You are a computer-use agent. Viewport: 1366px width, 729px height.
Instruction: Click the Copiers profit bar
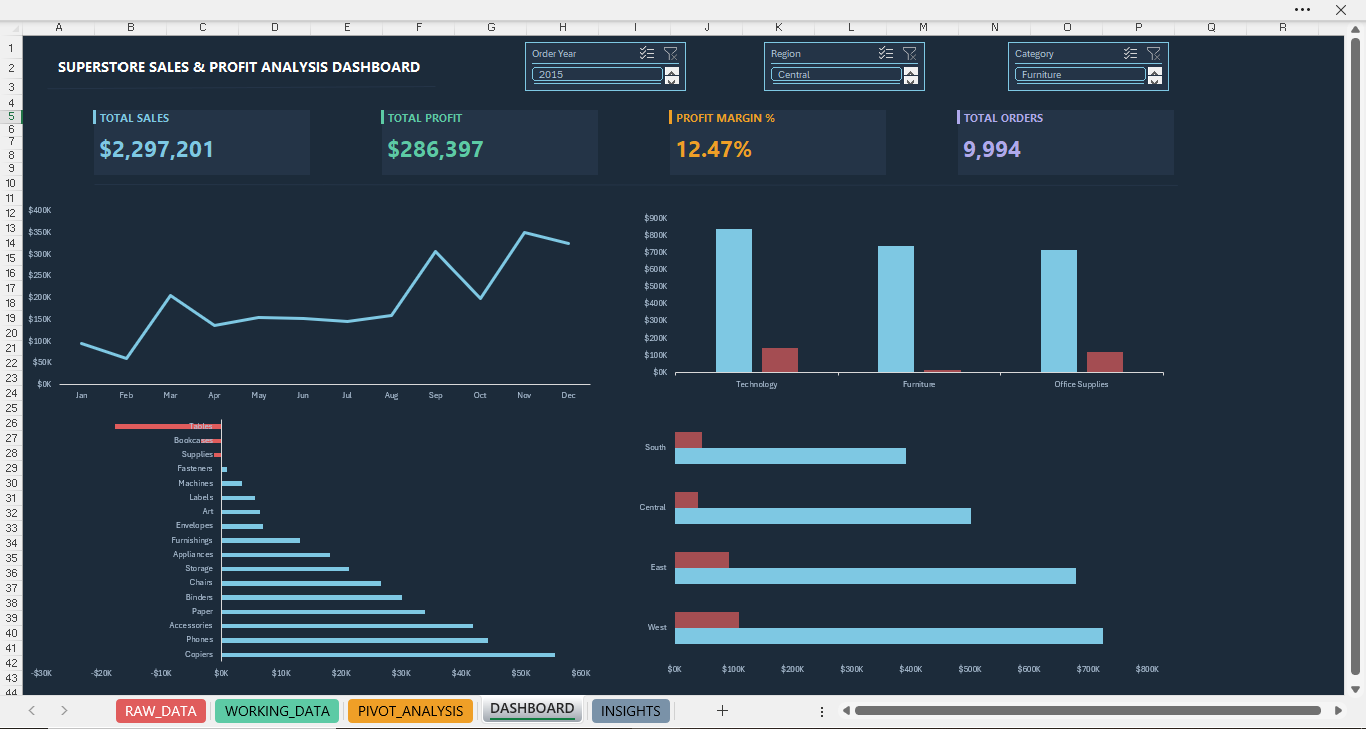(x=388, y=655)
